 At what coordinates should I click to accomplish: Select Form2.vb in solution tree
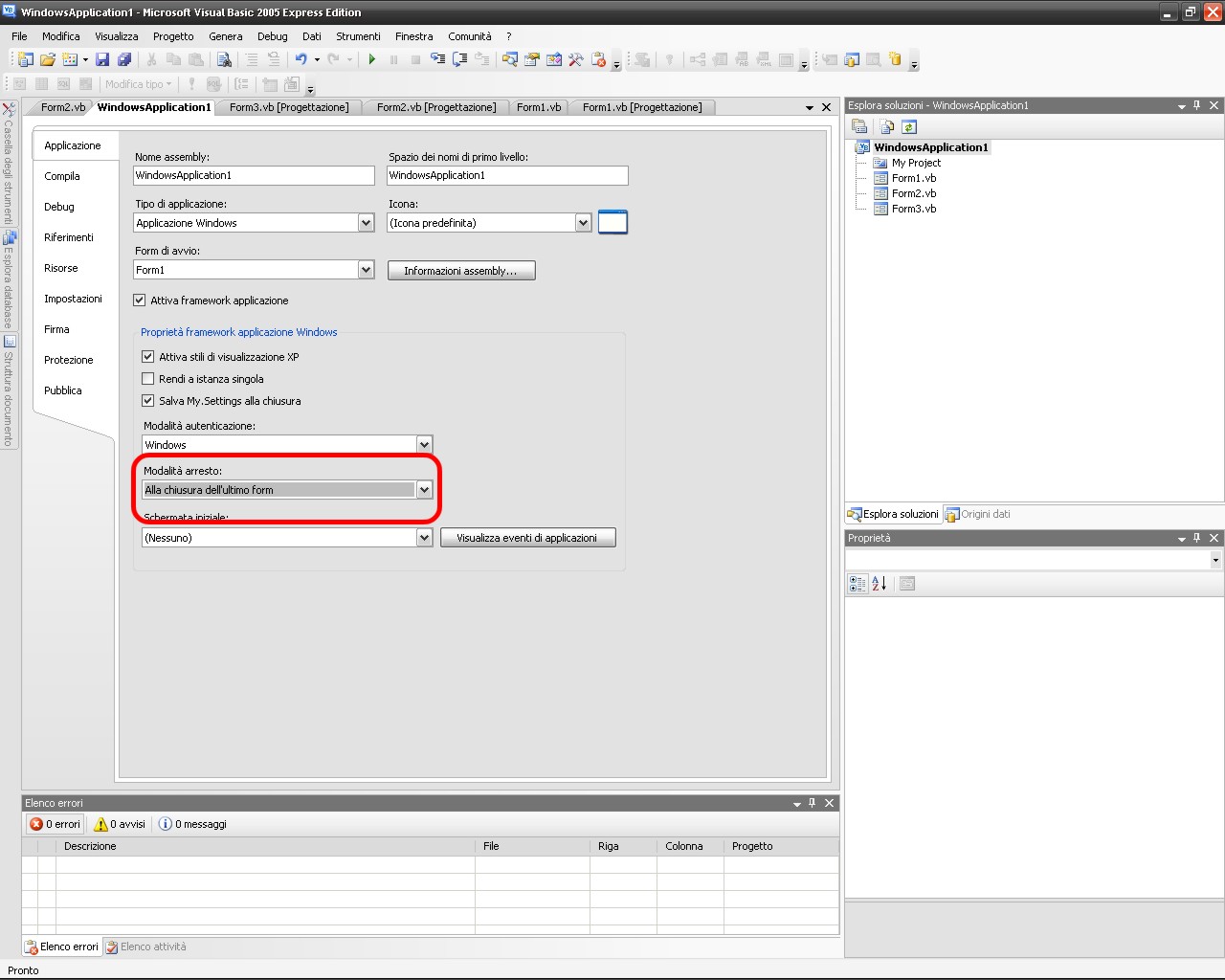(914, 193)
